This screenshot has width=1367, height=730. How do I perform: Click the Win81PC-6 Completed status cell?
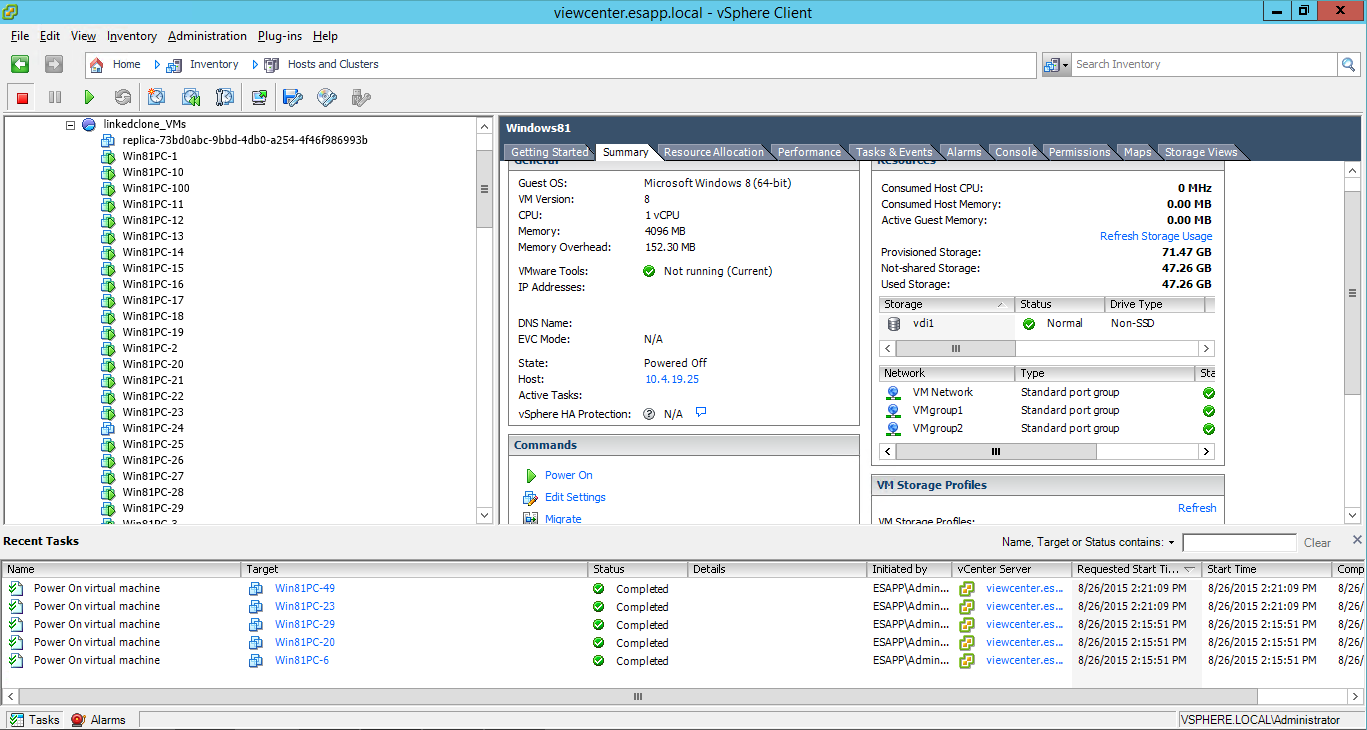(x=638, y=660)
